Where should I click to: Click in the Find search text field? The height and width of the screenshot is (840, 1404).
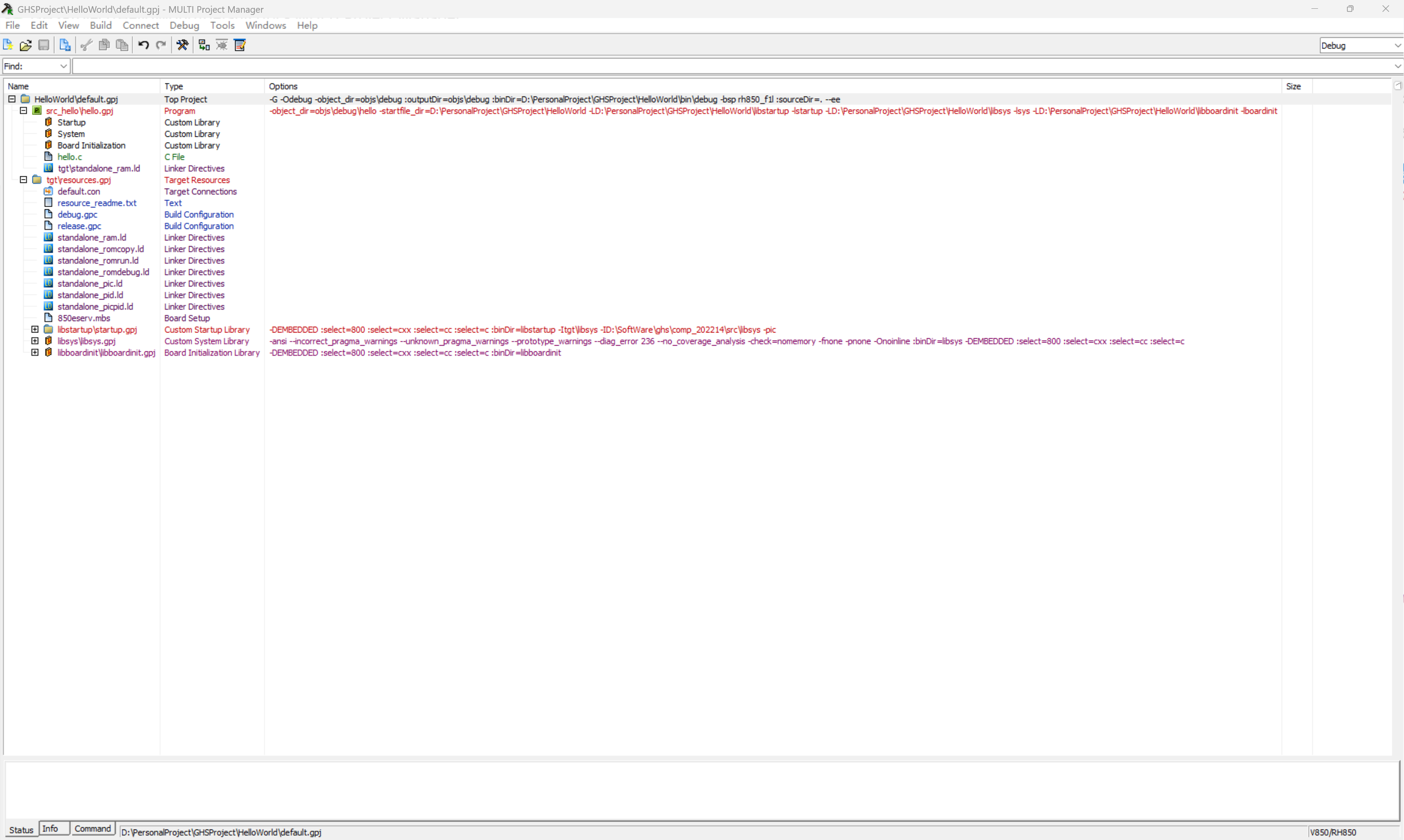(731, 66)
